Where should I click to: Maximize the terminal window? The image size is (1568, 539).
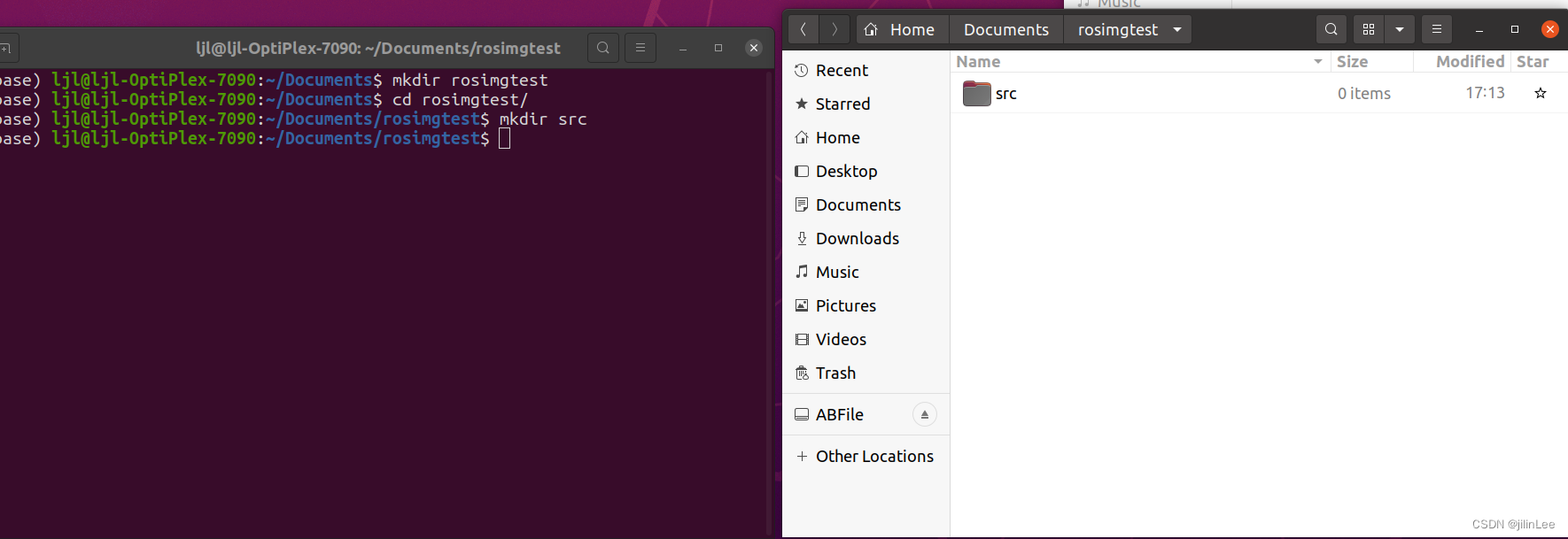[718, 48]
